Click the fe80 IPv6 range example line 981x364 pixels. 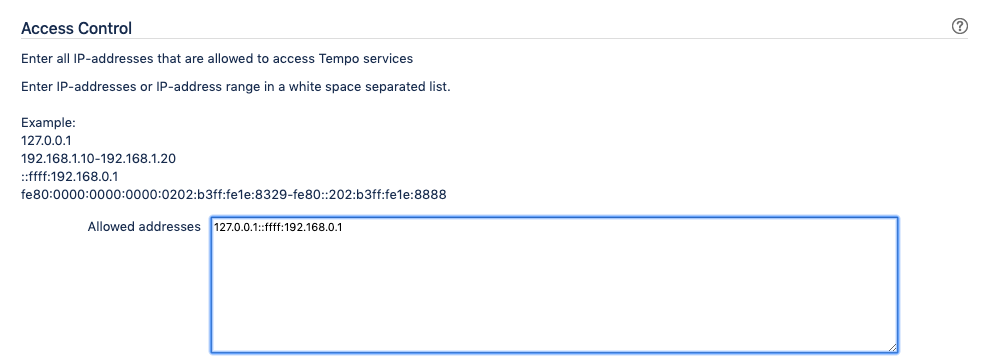click(x=234, y=195)
